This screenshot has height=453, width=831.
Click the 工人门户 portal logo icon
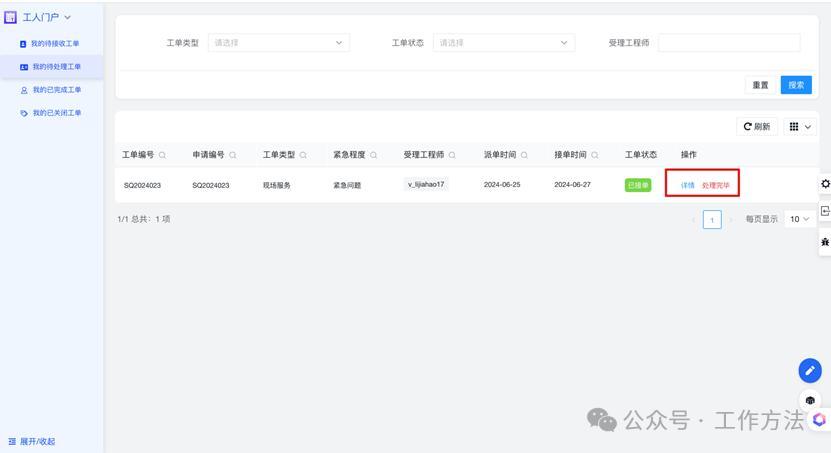(10, 17)
